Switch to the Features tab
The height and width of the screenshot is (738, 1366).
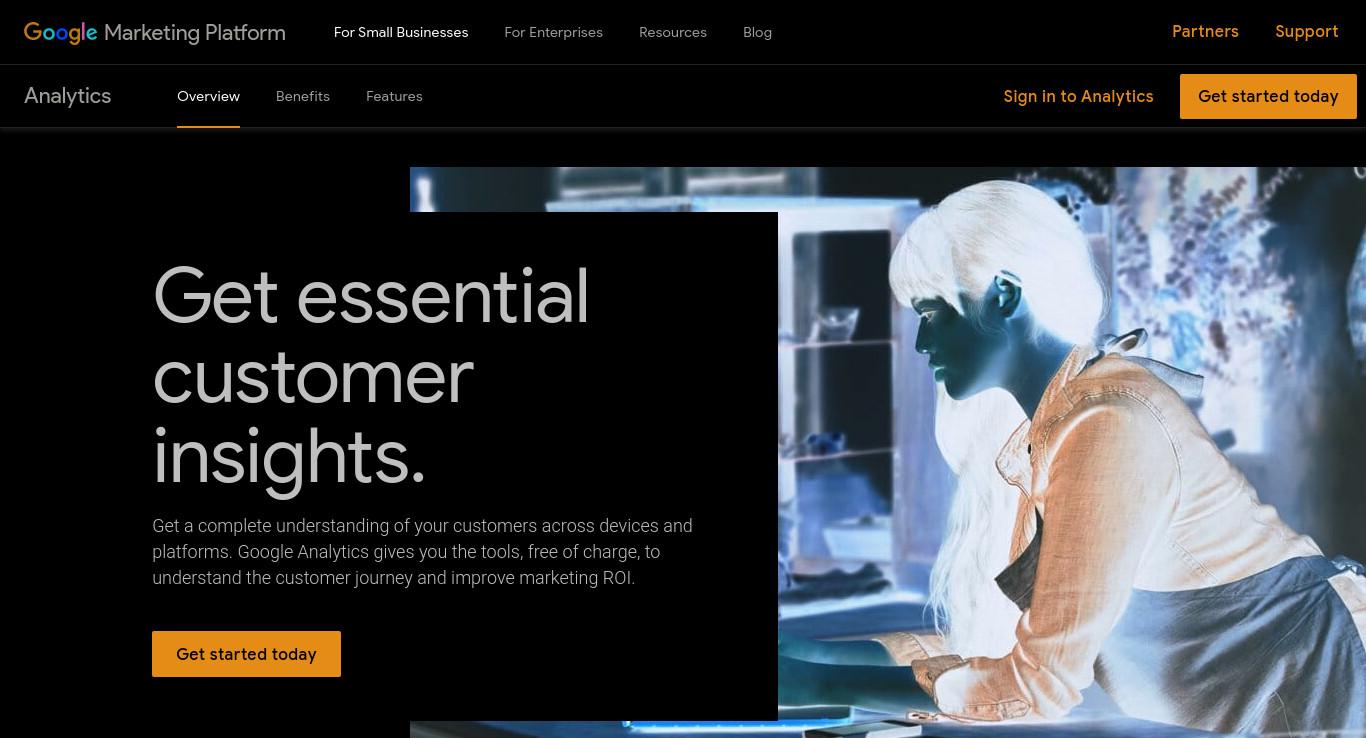(x=394, y=96)
